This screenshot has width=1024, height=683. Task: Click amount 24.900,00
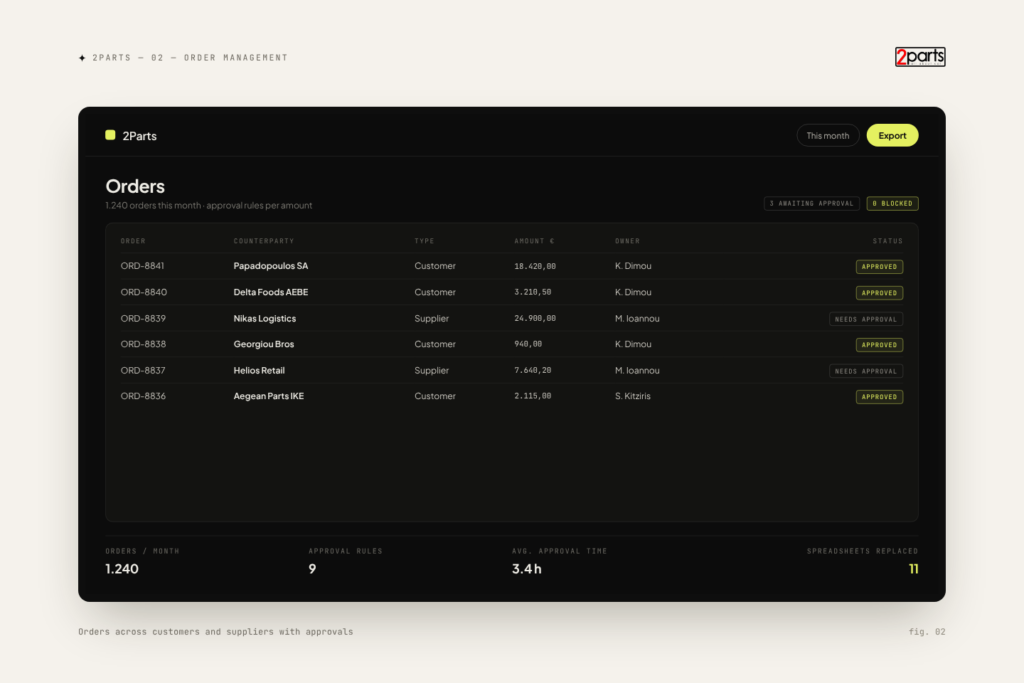[x=535, y=318]
